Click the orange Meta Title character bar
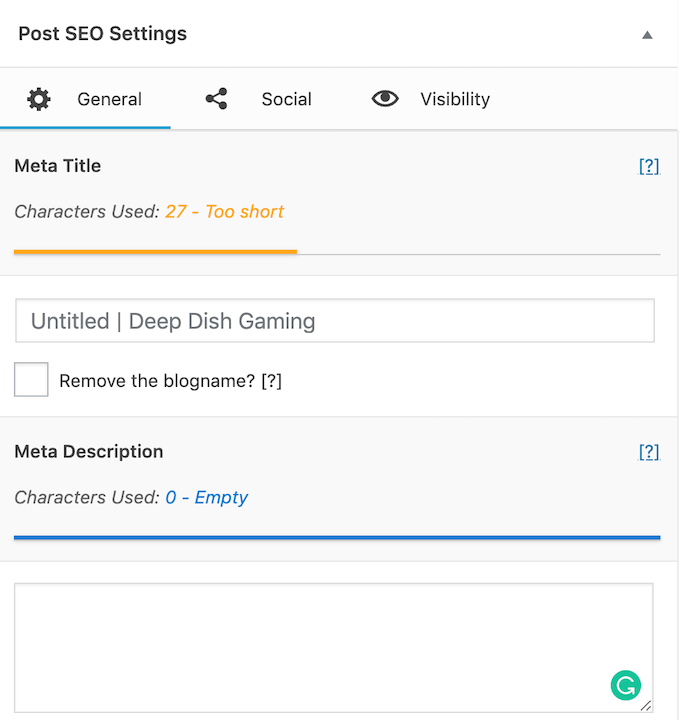 (x=155, y=251)
